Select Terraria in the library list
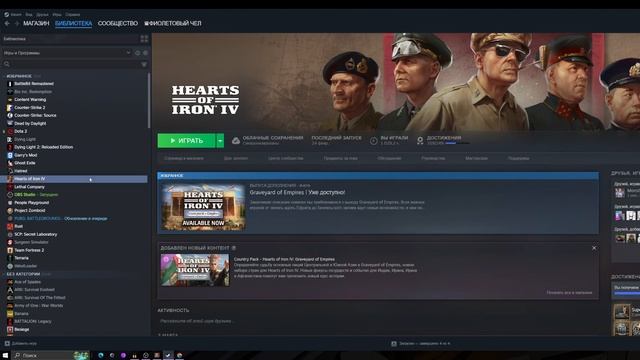Viewport: 640px width, 360px height. 21,258
